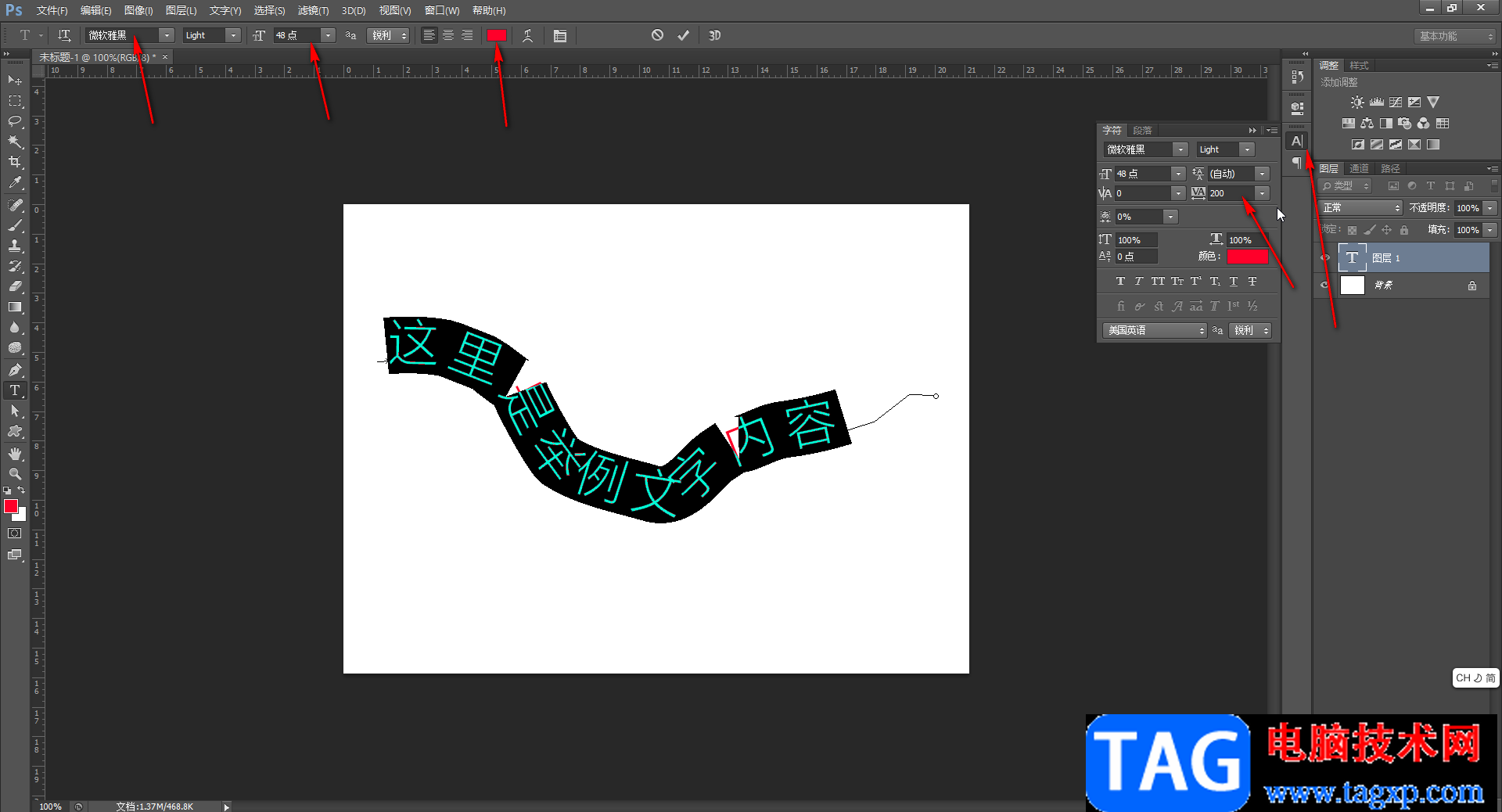Toggle Faux Bold in Character panel
1502x812 pixels.
coord(1120,281)
